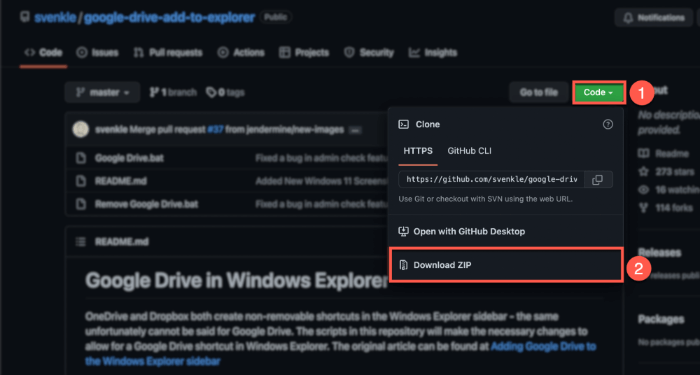Click the Insights graph icon
The image size is (700, 375).
[414, 53]
